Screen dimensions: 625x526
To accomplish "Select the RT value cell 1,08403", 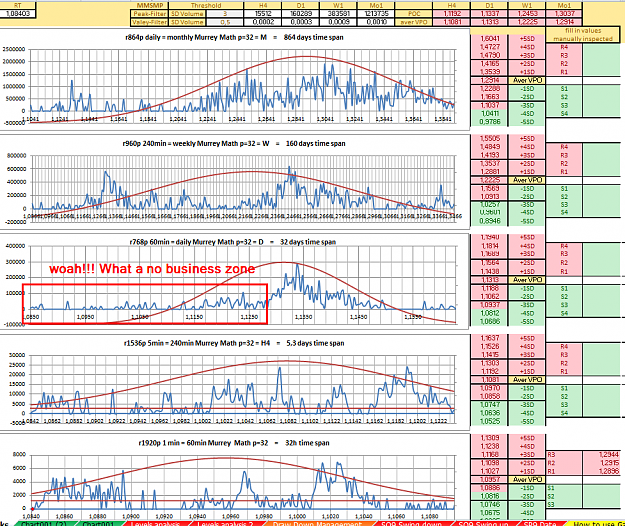I will click(x=18, y=14).
